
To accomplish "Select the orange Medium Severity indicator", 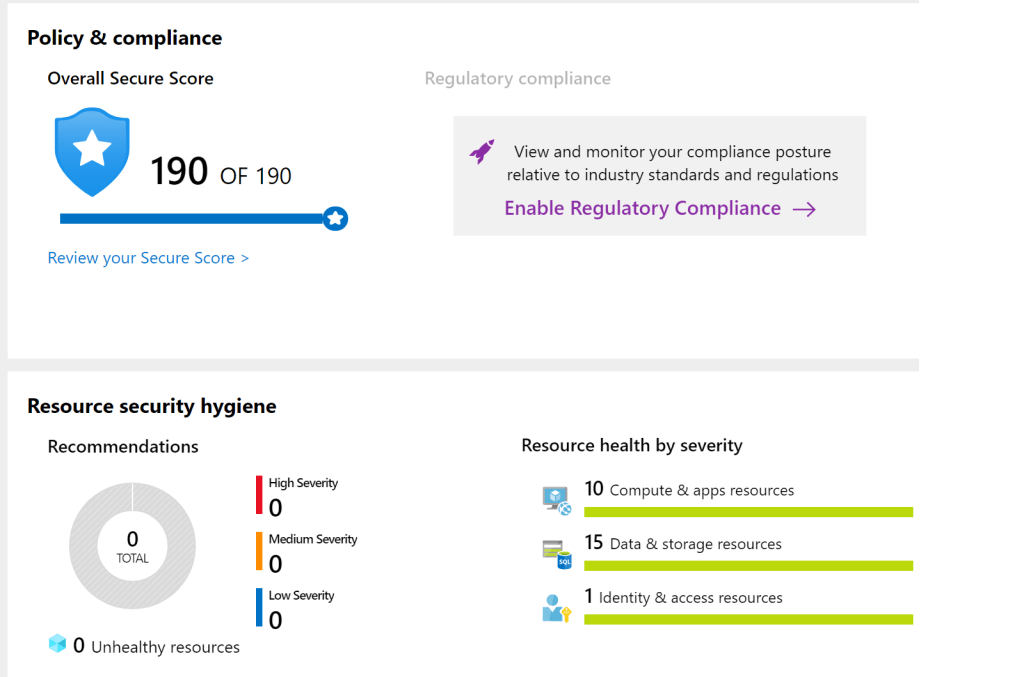I will click(x=259, y=551).
